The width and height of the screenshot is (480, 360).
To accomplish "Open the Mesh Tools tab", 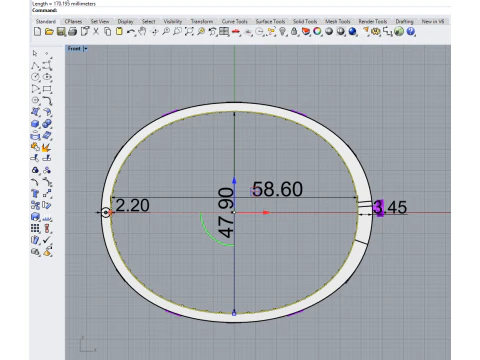I will pos(338,21).
